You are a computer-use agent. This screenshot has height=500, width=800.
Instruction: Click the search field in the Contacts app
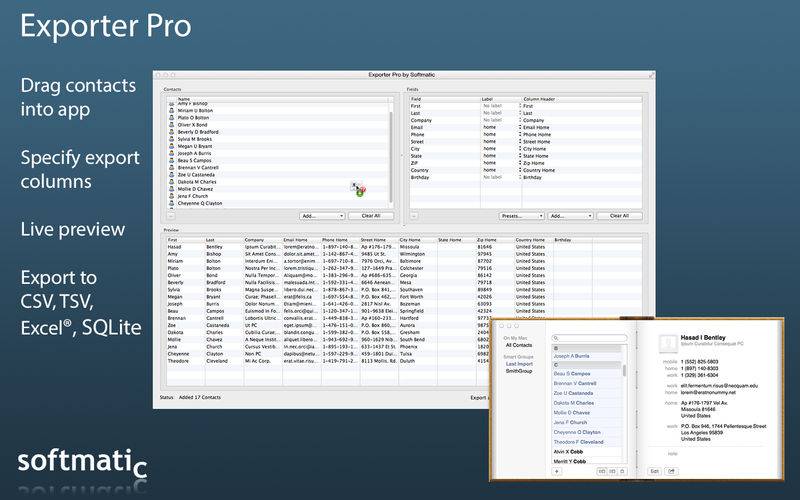[x=589, y=338]
